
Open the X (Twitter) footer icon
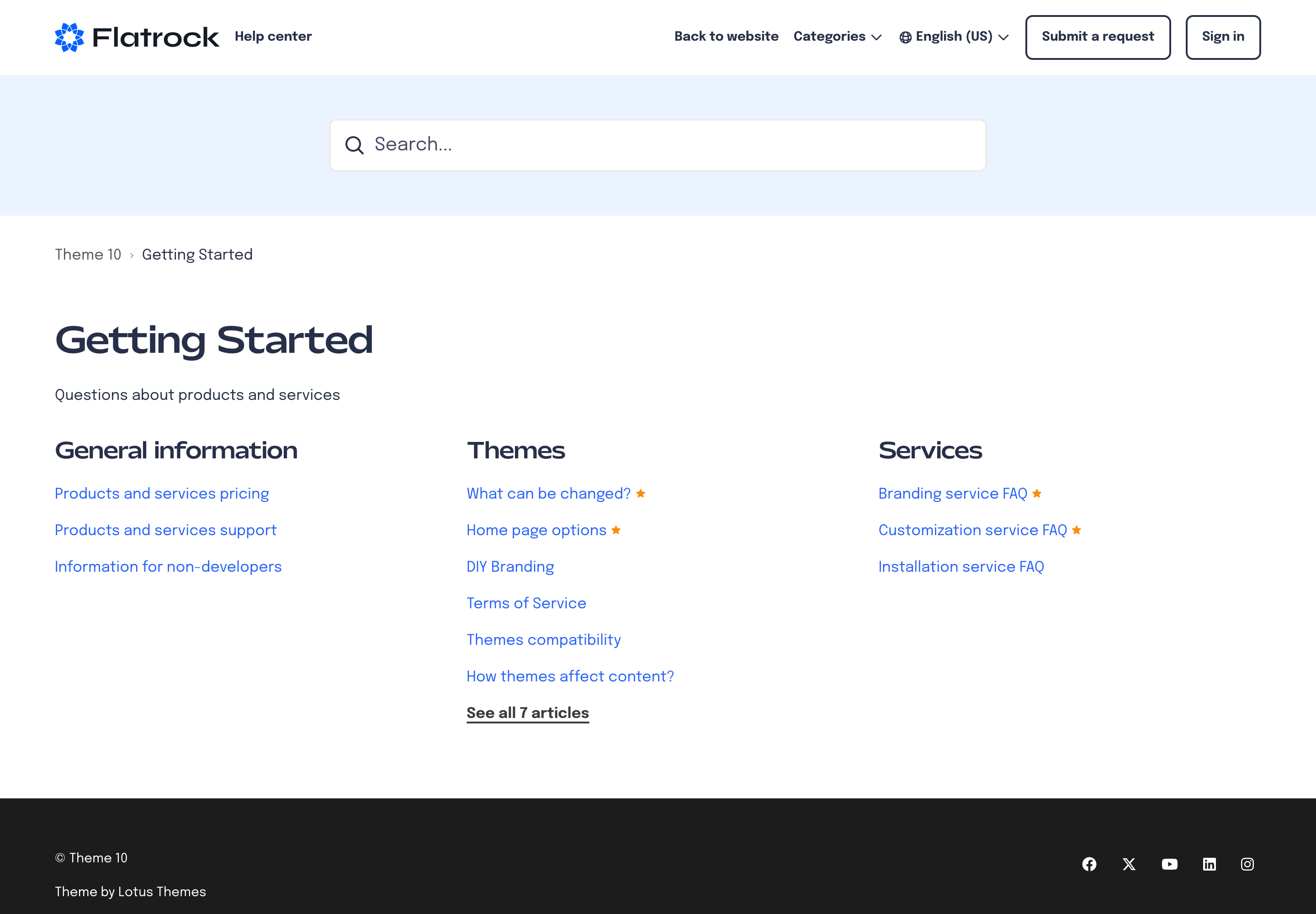pyautogui.click(x=1129, y=864)
